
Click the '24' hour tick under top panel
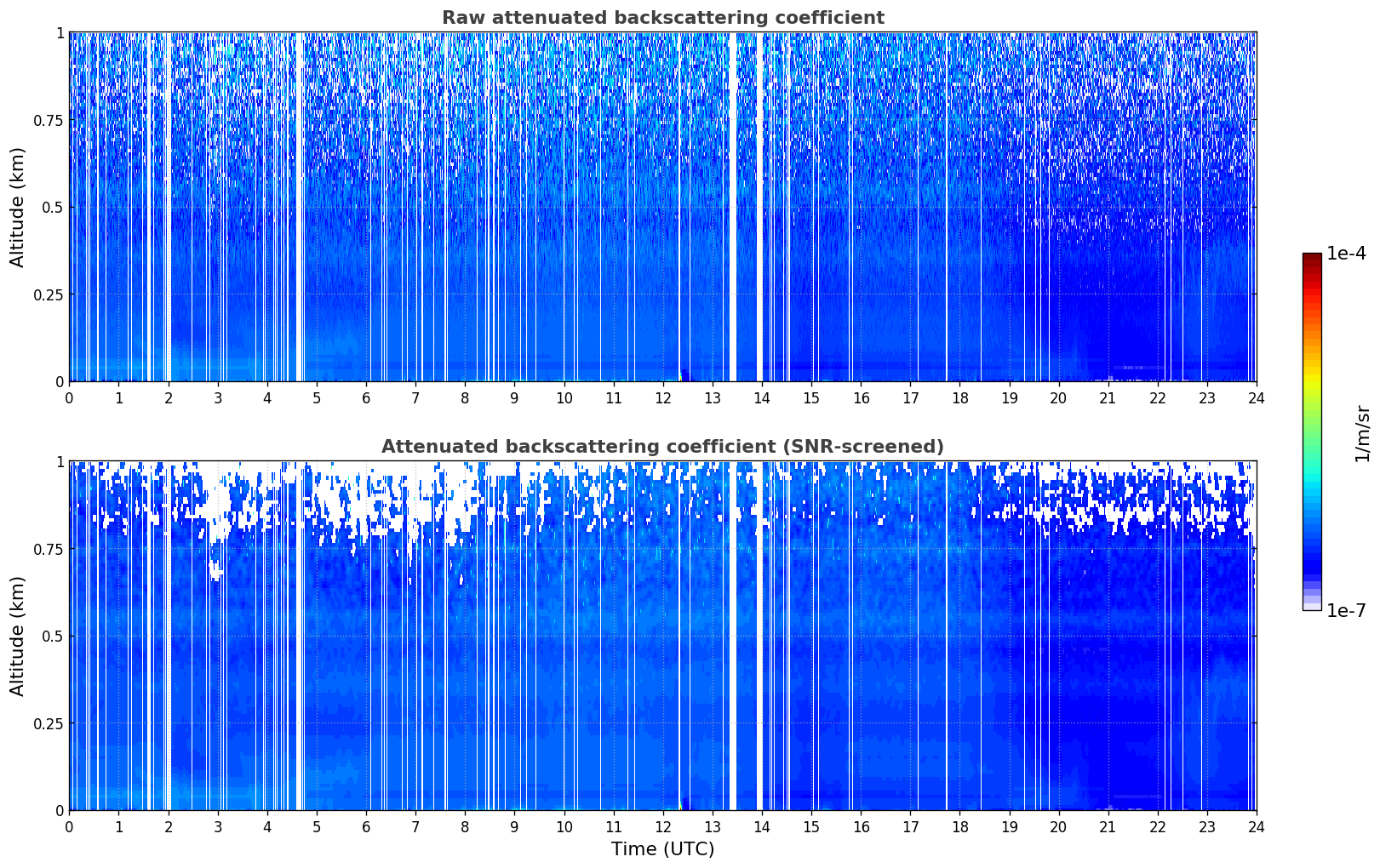(1257, 397)
